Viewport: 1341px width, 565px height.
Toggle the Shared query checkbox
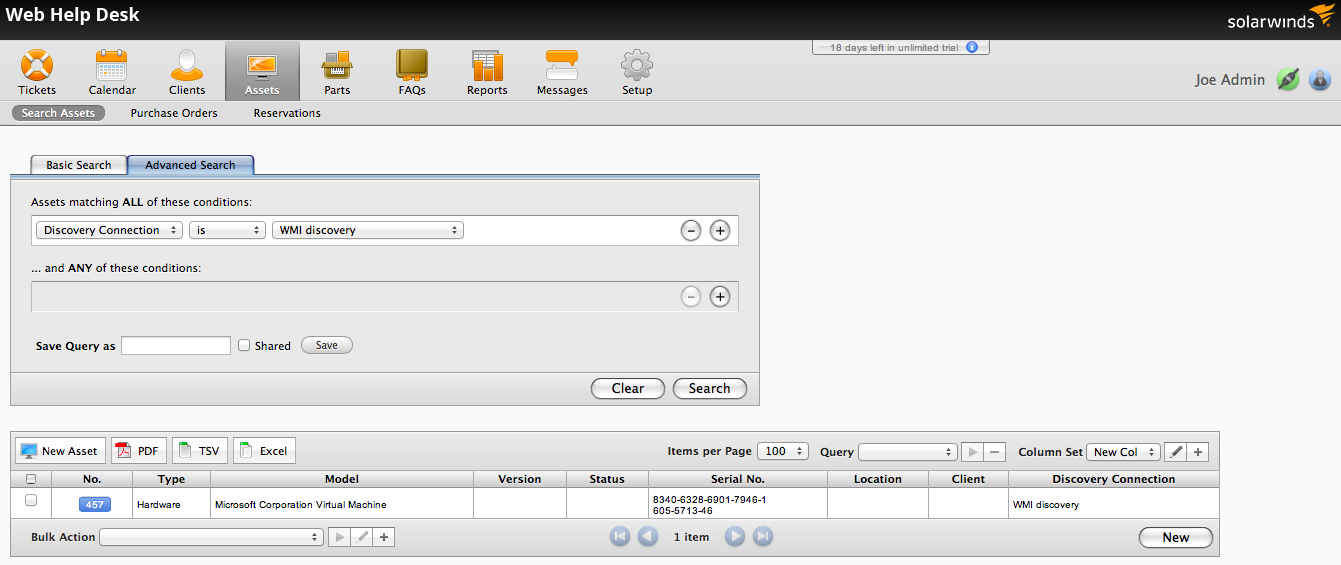[244, 345]
